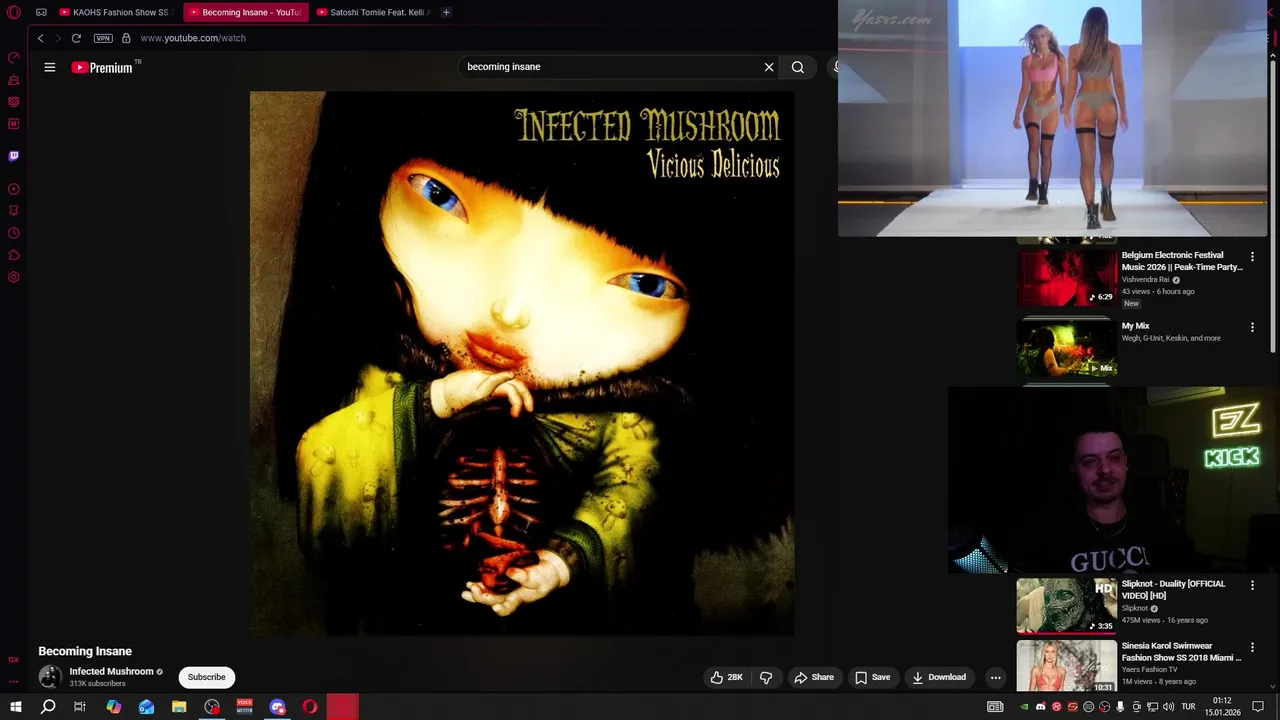The image size is (1280, 720).
Task: Click the Becoming Insane video title
Action: tap(85, 651)
